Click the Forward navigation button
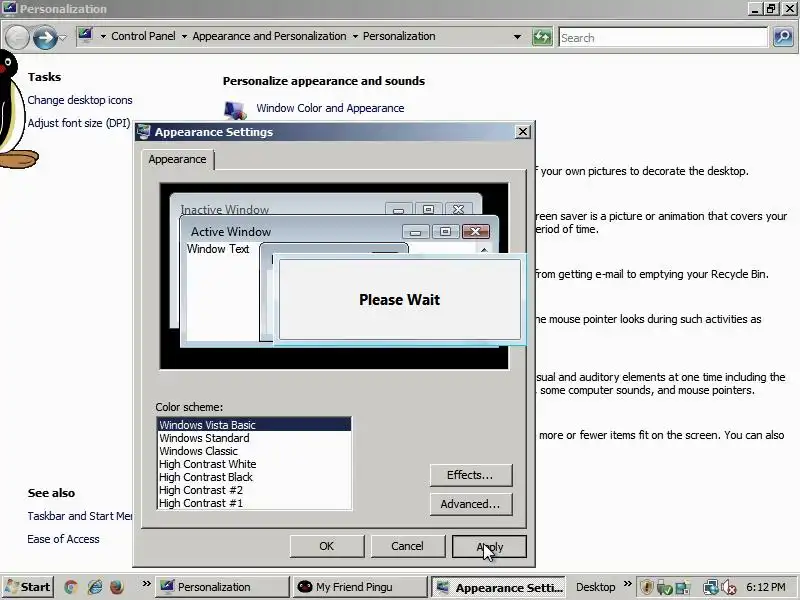 click(45, 38)
